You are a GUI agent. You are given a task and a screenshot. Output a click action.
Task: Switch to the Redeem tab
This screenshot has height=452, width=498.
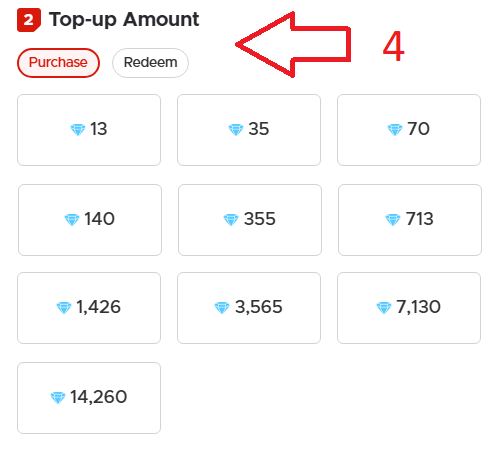pos(150,63)
